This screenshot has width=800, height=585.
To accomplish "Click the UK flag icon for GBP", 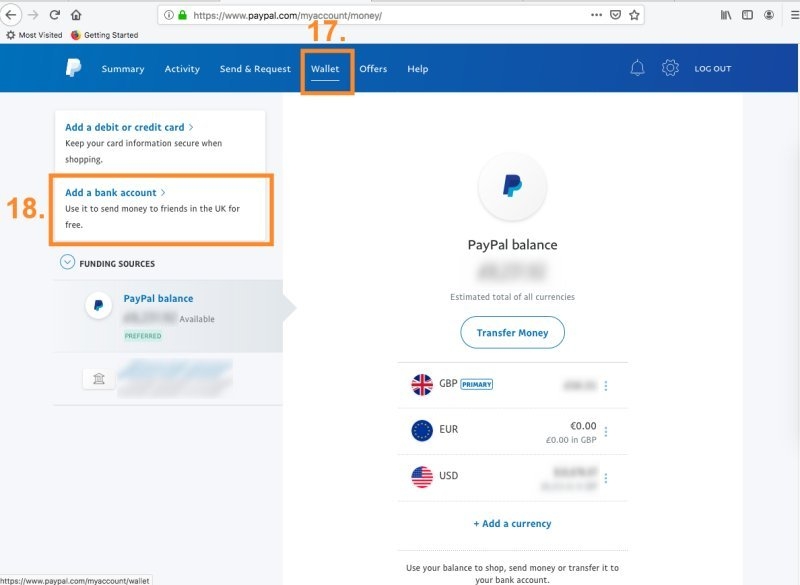I will 422,385.
